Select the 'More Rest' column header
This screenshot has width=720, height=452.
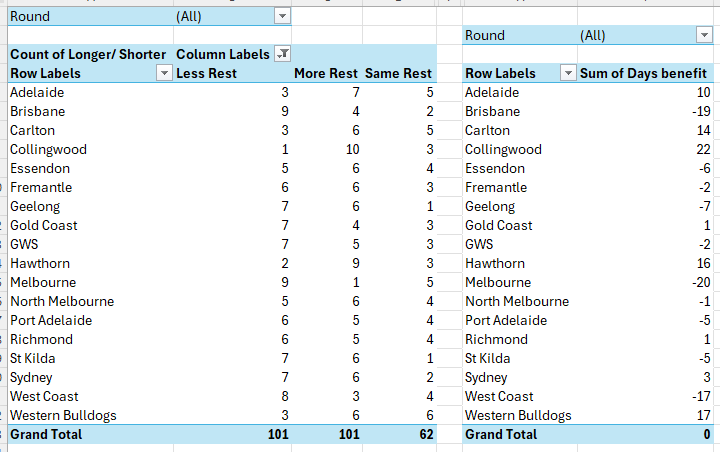[x=326, y=73]
